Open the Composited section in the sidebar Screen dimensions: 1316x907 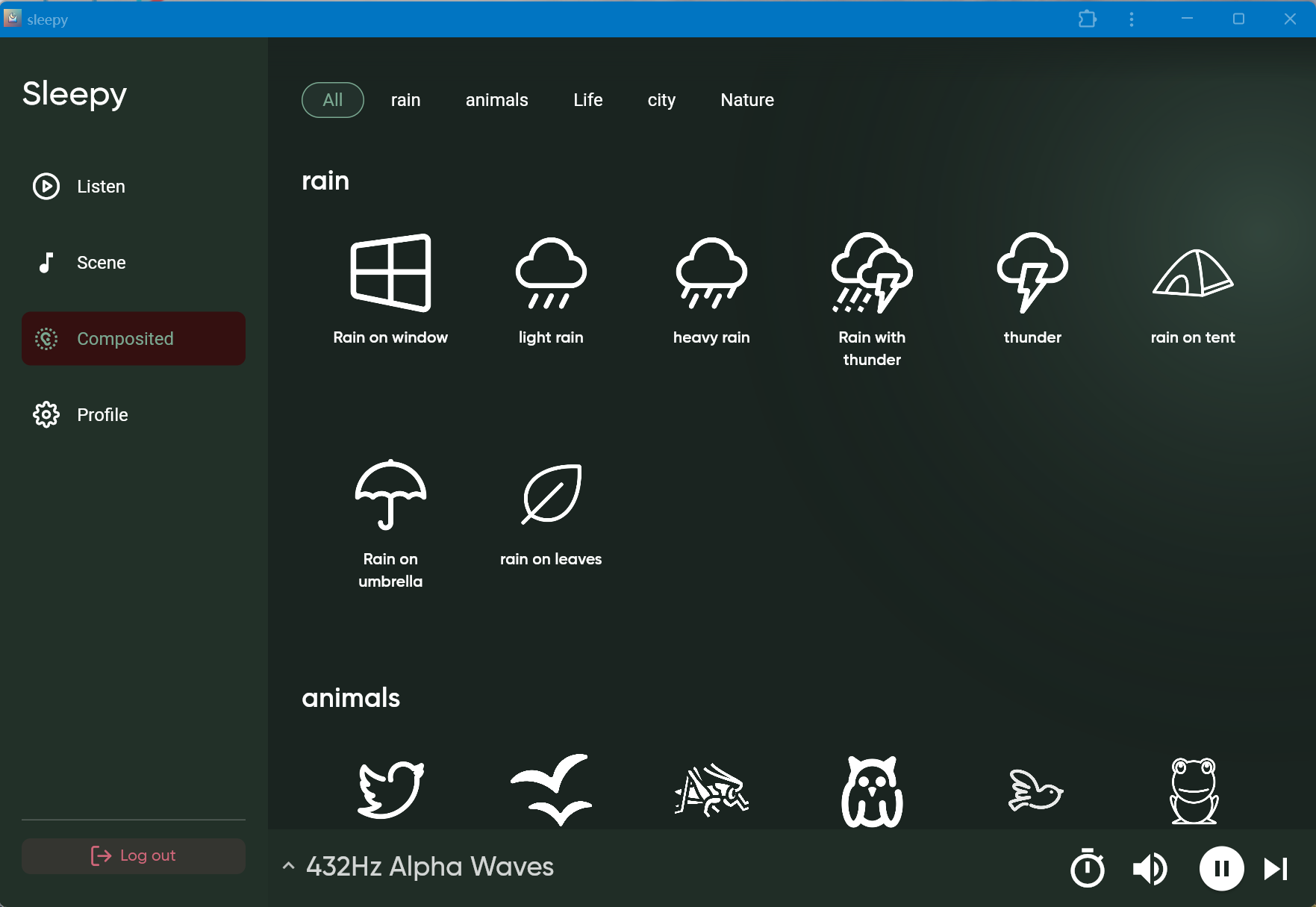click(x=133, y=338)
